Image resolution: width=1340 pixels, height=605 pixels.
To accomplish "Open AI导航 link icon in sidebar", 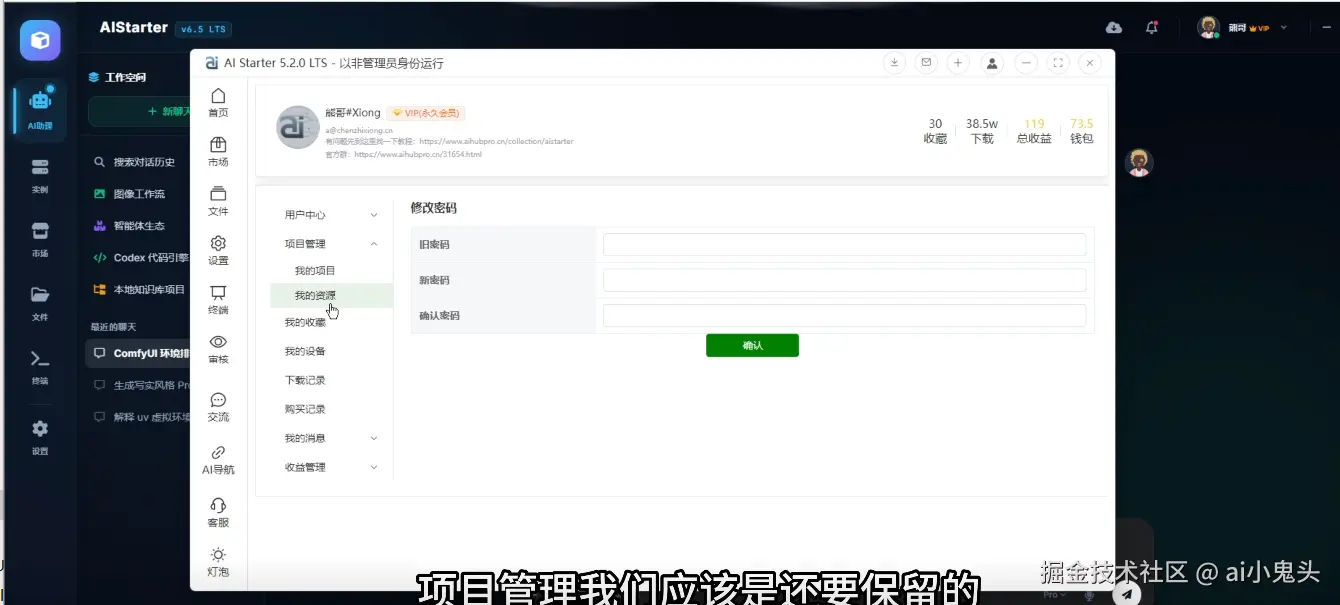I will pos(218,460).
